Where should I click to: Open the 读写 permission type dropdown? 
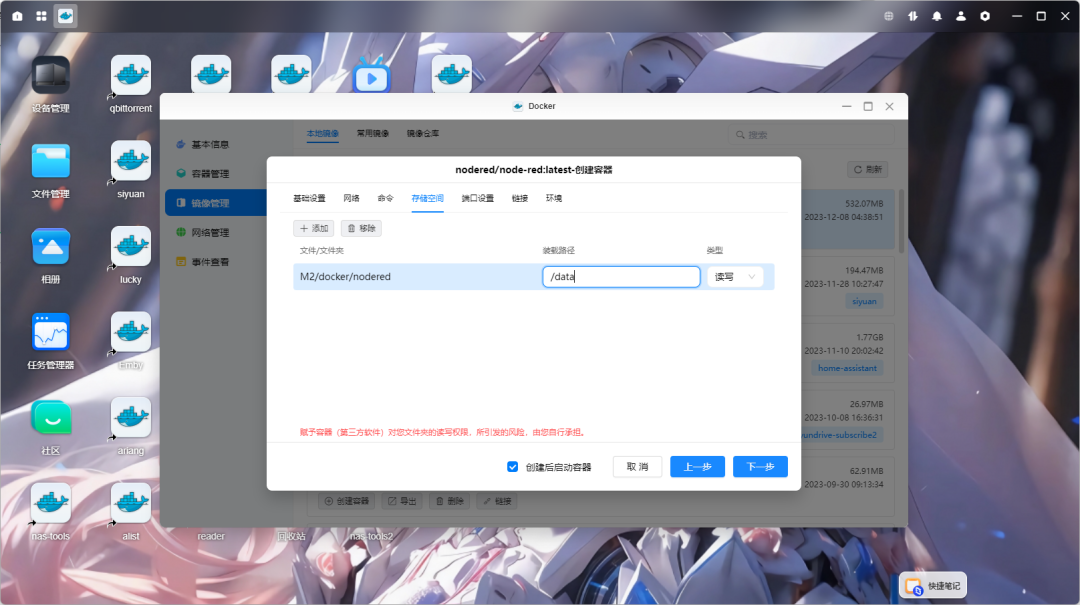735,276
